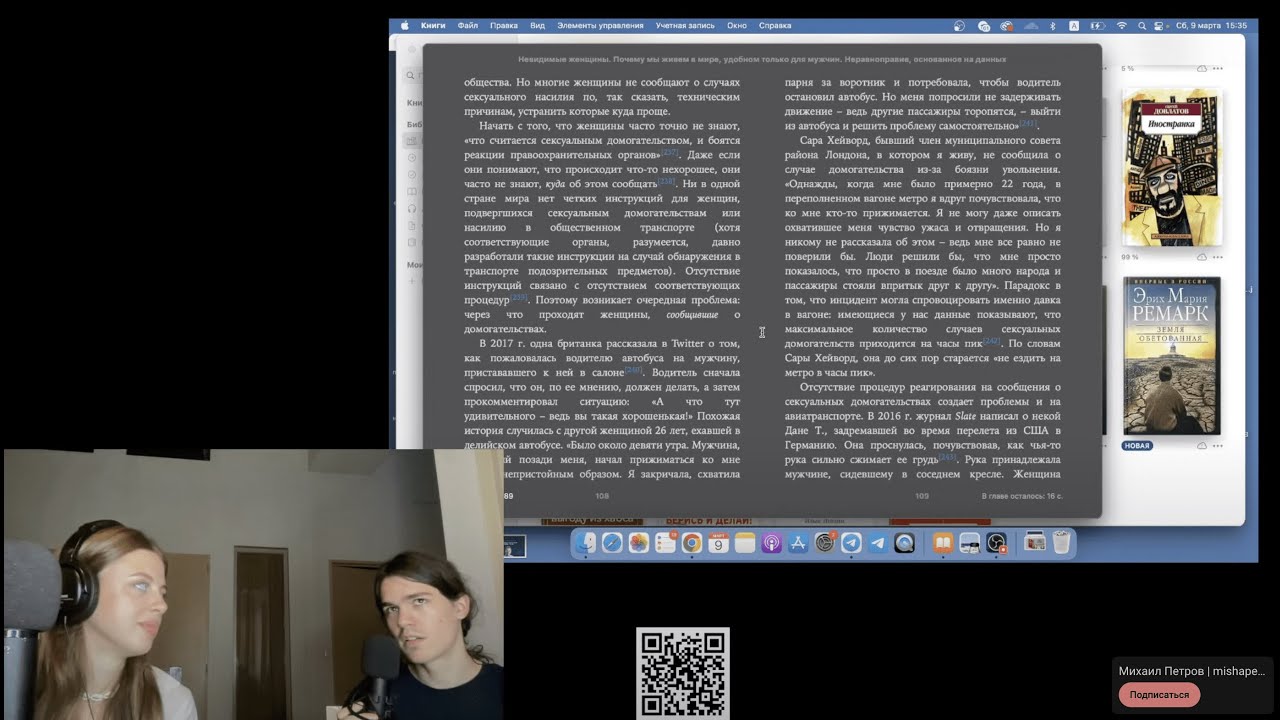Open Reminders app in Dock
This screenshot has width=1280, height=720.
coord(665,543)
